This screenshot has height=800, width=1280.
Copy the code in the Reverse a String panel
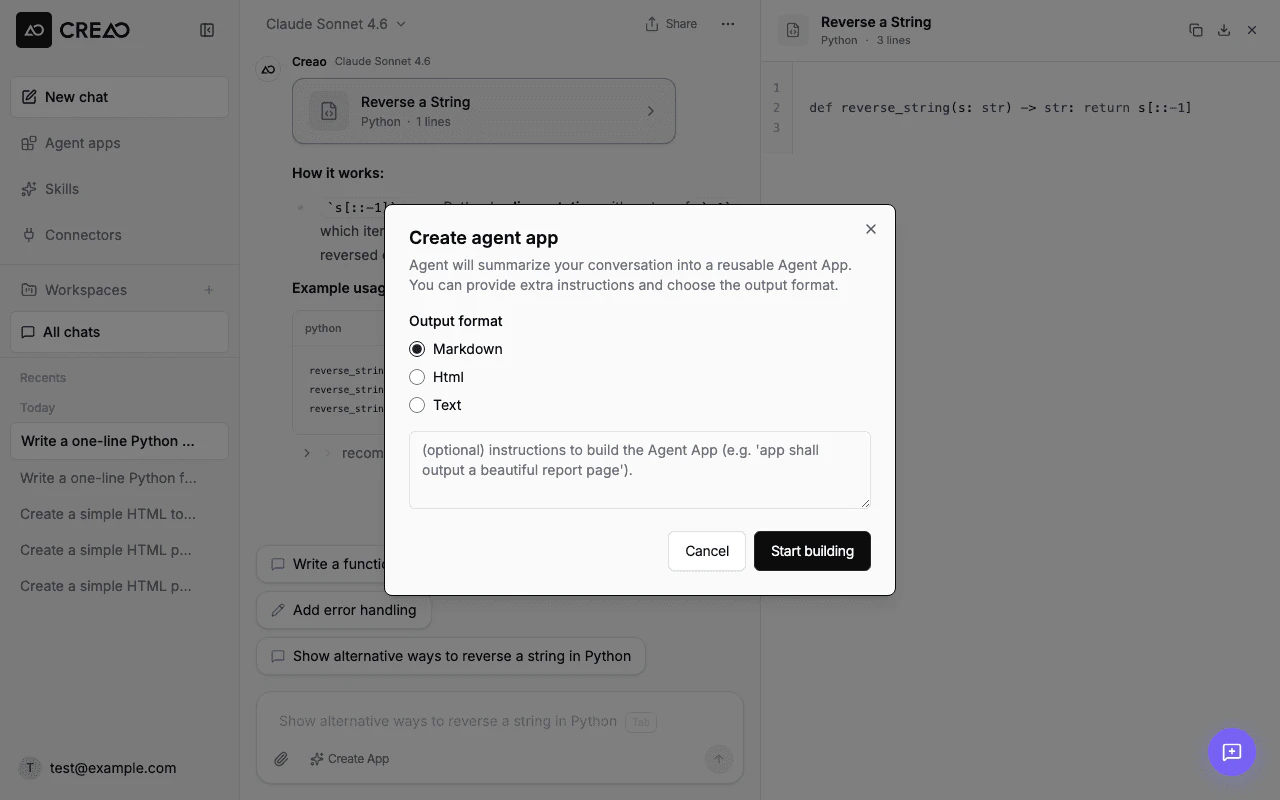pos(1196,30)
